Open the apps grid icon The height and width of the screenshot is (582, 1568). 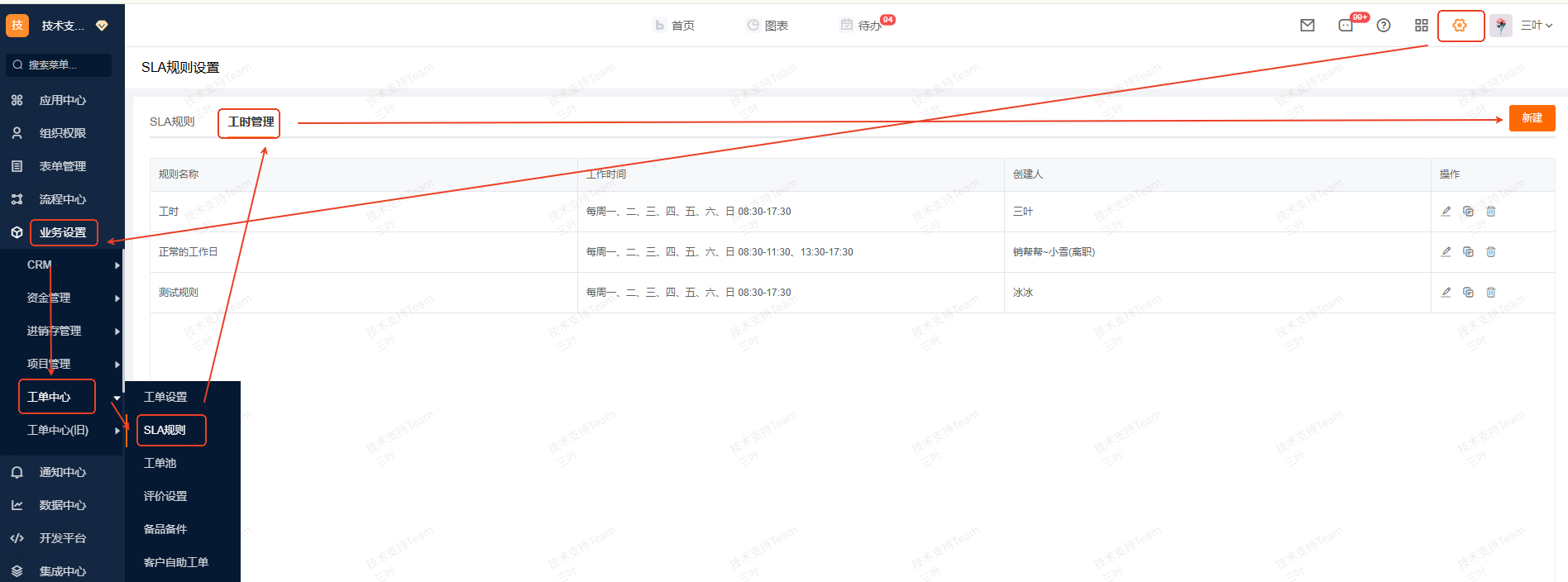point(1422,26)
